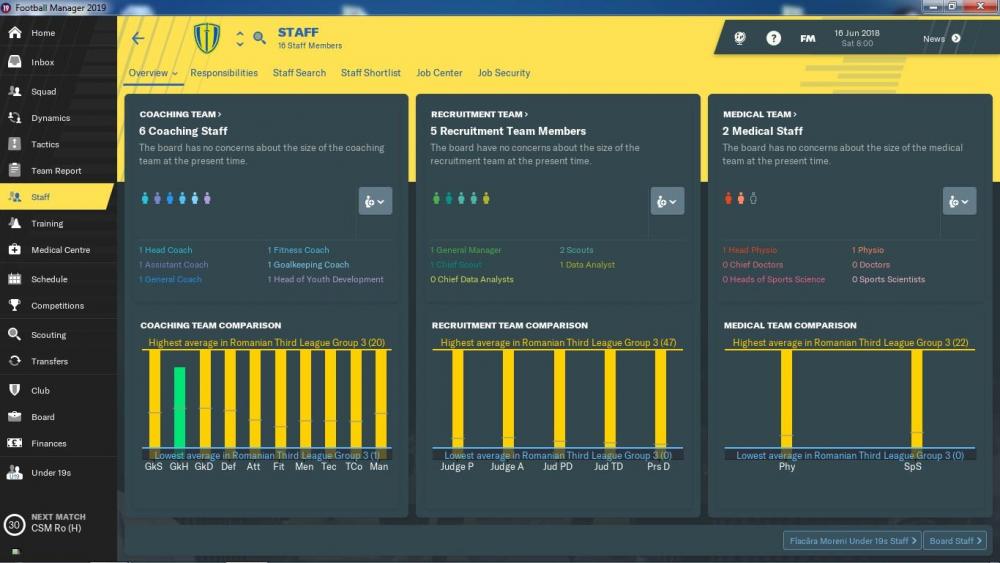This screenshot has width=1000, height=563.
Task: Open Team Report
Action: pyautogui.click(x=56, y=171)
